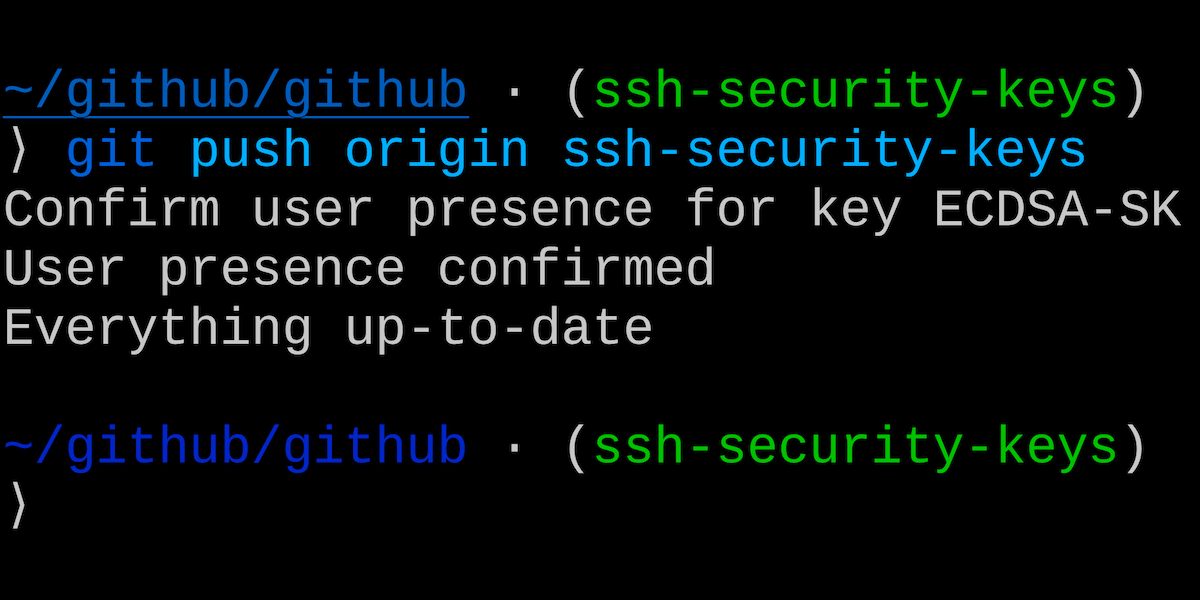Click the "up-to-date" status text
Screen dimensions: 1200x600
(498, 329)
